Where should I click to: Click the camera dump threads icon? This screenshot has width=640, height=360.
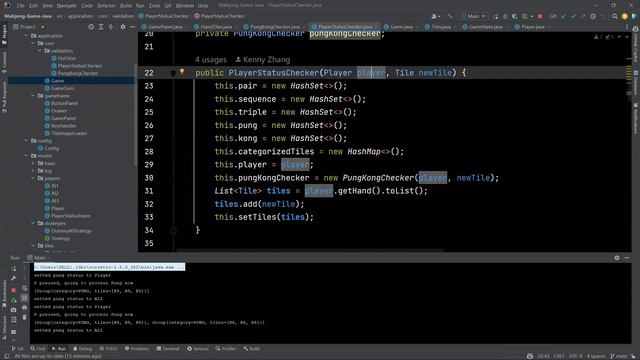(x=13, y=310)
